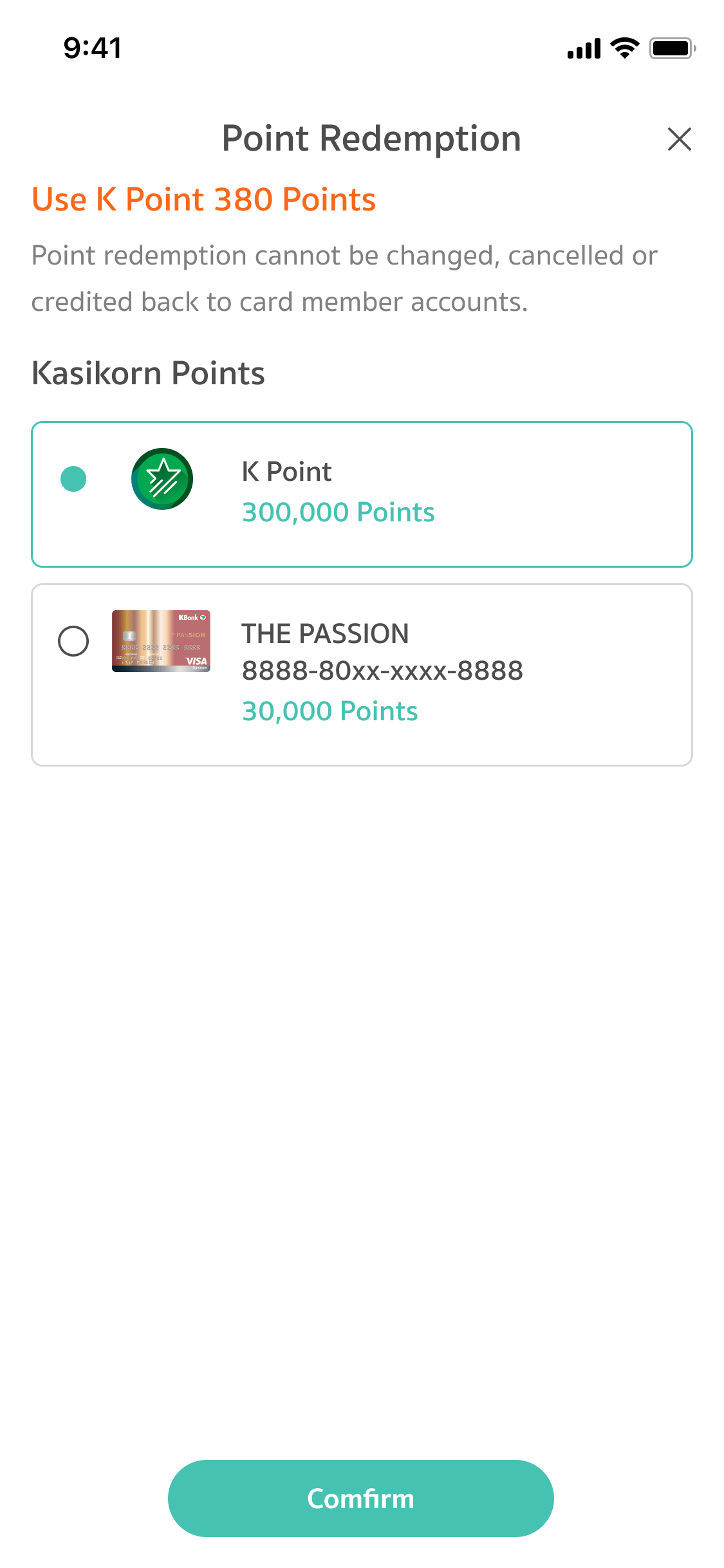The height and width of the screenshot is (1568, 724).
Task: Tap the Wi-Fi status icon
Action: pos(624,48)
